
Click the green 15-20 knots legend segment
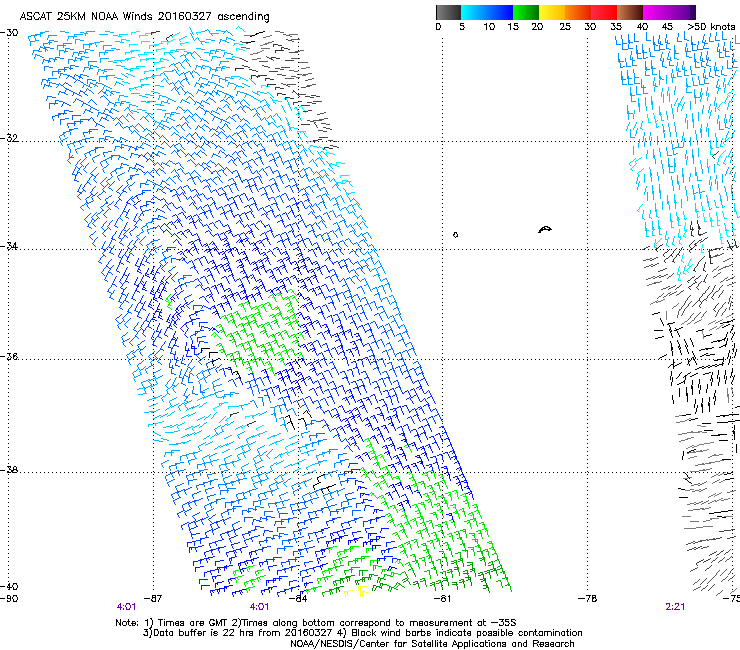526,12
